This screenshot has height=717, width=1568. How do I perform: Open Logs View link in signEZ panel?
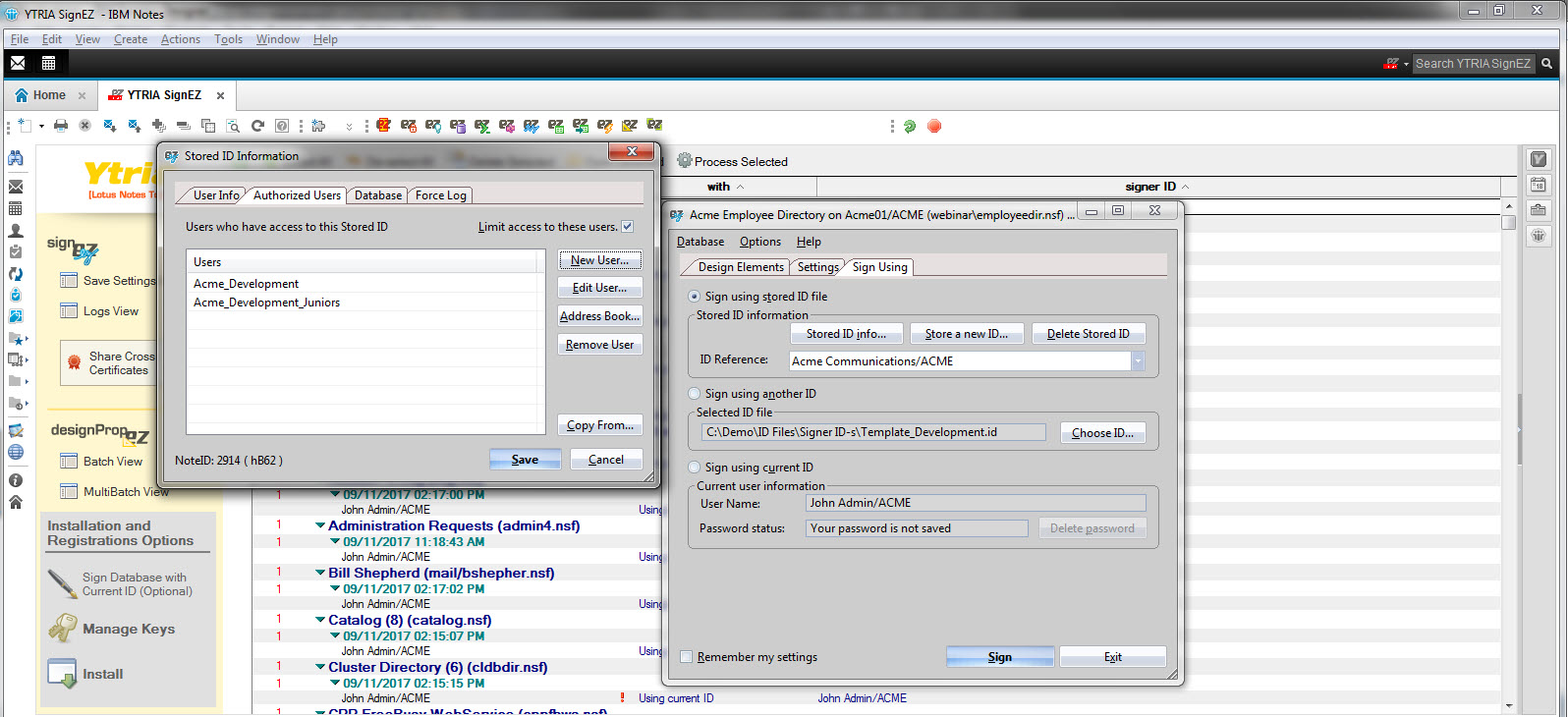coord(111,311)
